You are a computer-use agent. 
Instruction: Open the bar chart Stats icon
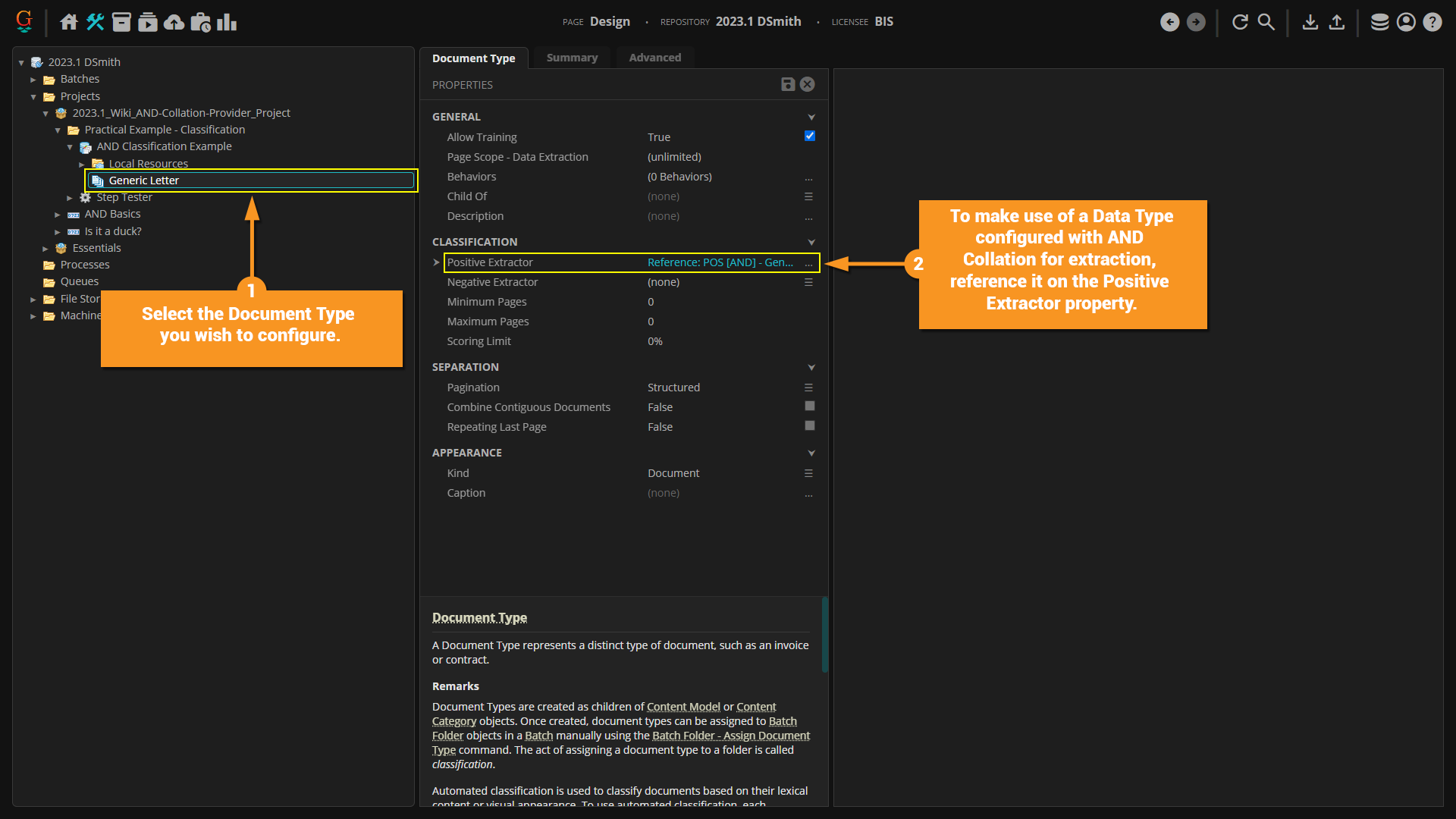(227, 22)
